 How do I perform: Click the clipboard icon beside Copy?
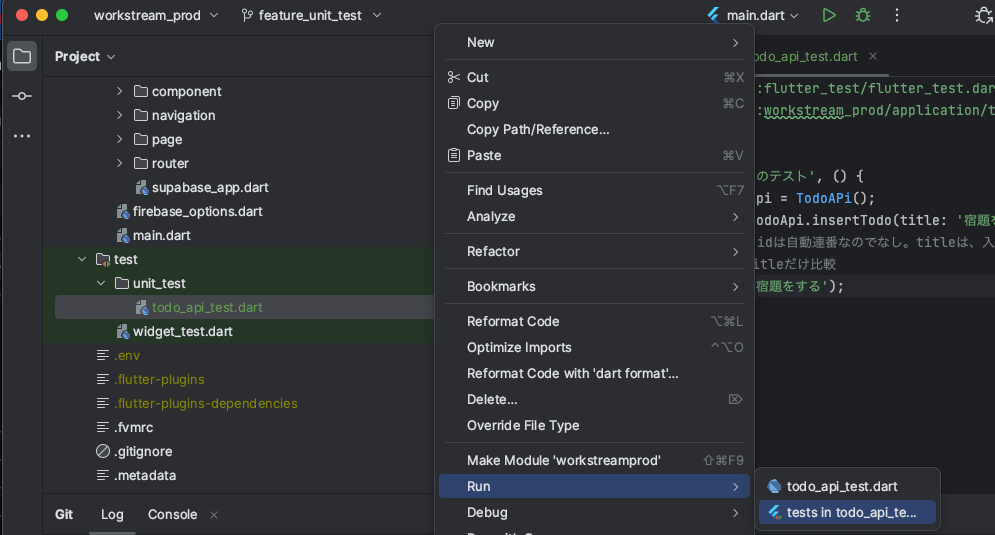click(x=454, y=103)
